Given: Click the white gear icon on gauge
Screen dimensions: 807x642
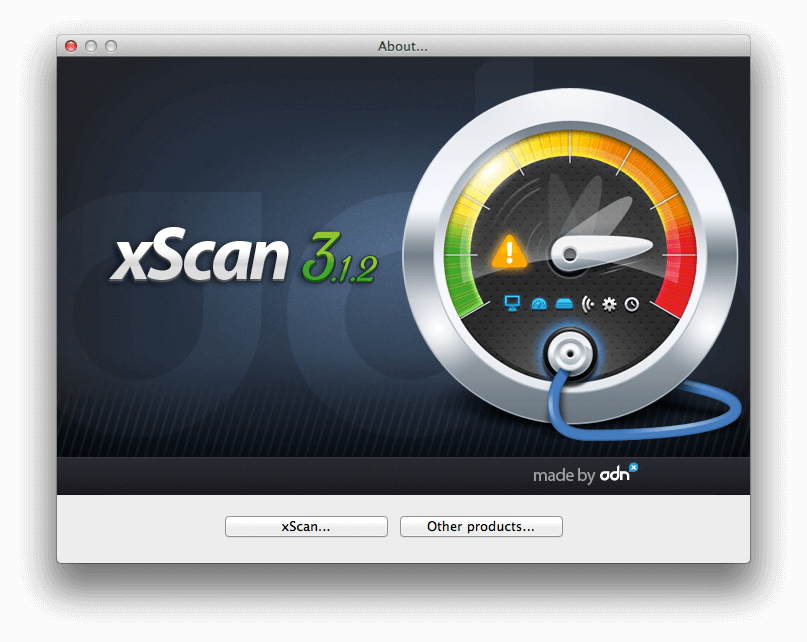Looking at the screenshot, I should [609, 304].
